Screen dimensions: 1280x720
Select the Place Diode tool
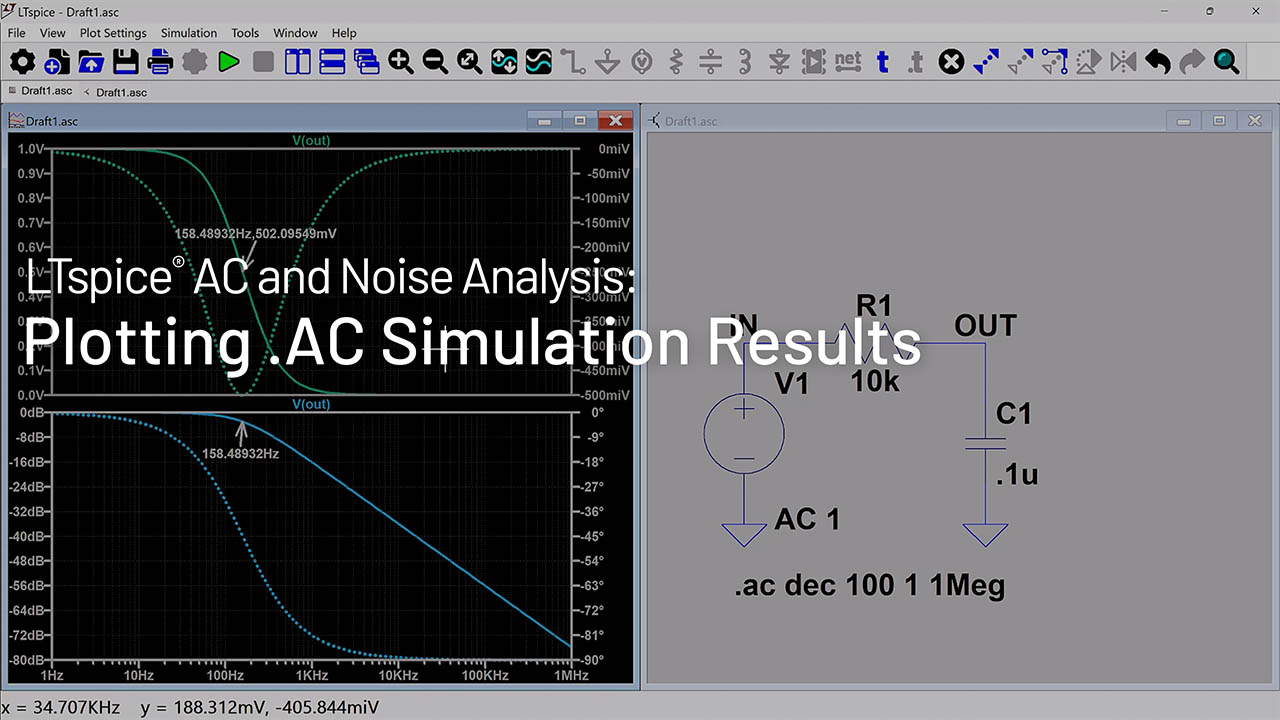779,62
